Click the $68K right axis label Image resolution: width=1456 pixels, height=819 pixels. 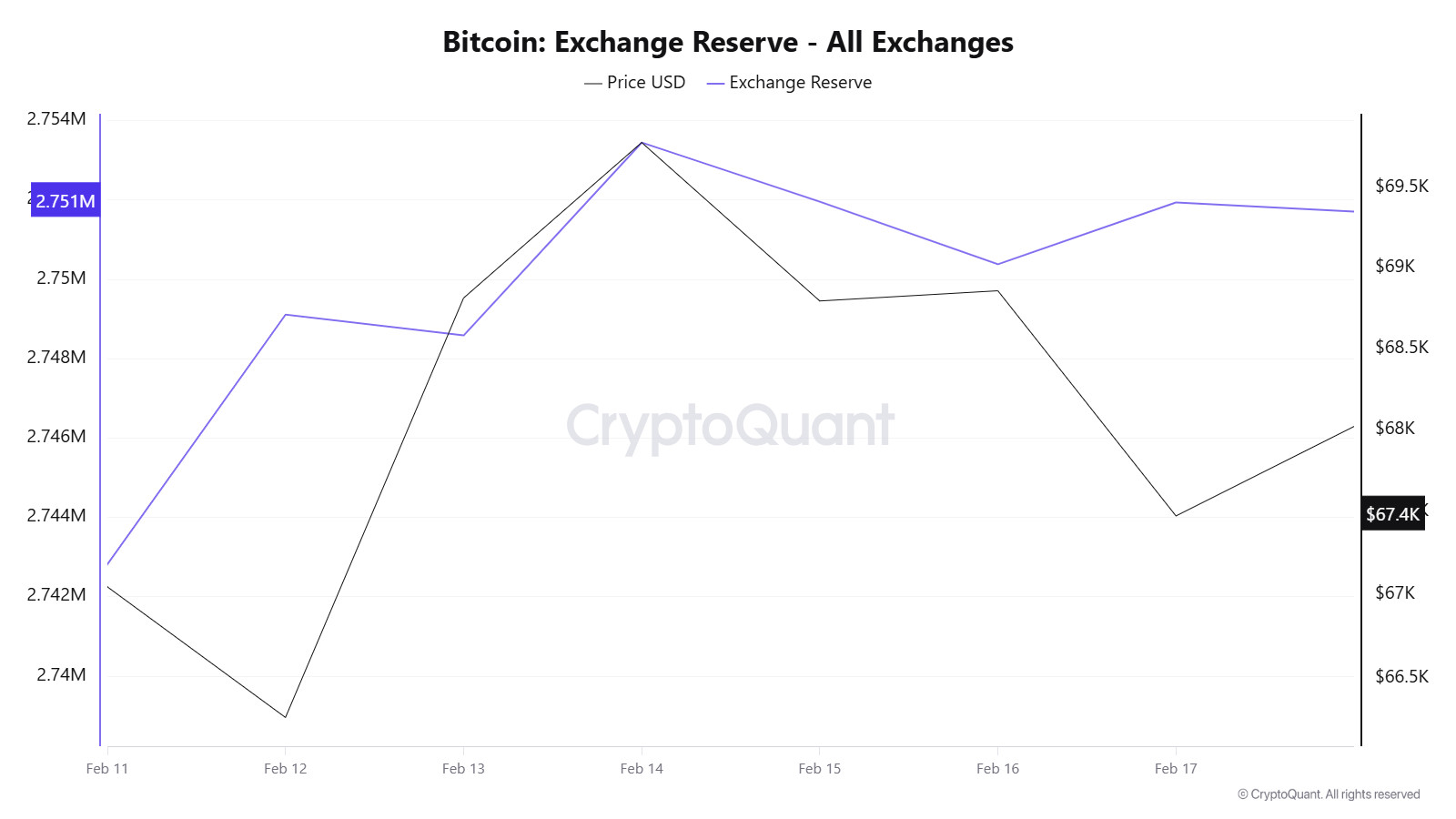click(1395, 429)
